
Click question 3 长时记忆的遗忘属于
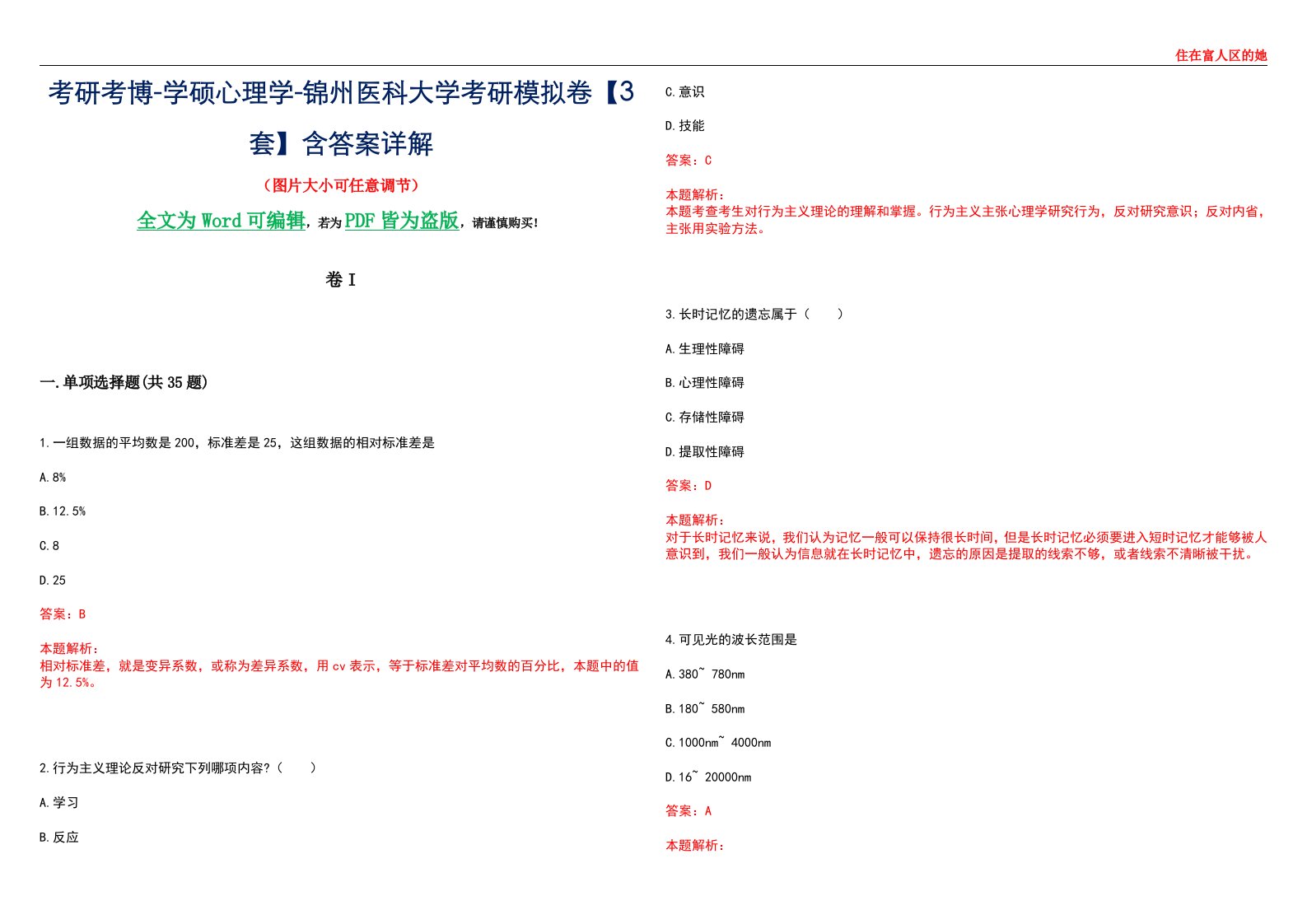(x=754, y=314)
